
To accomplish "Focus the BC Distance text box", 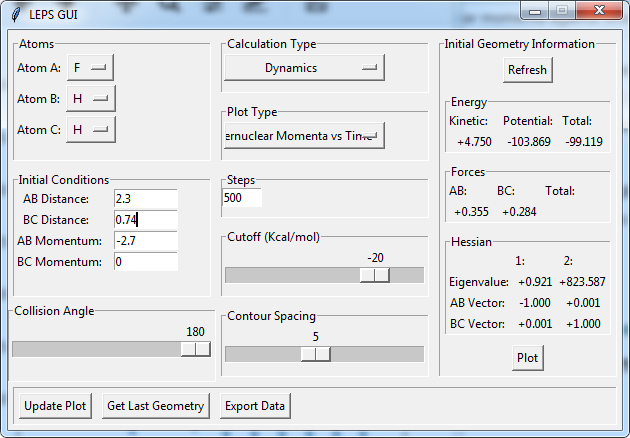I will tap(146, 220).
